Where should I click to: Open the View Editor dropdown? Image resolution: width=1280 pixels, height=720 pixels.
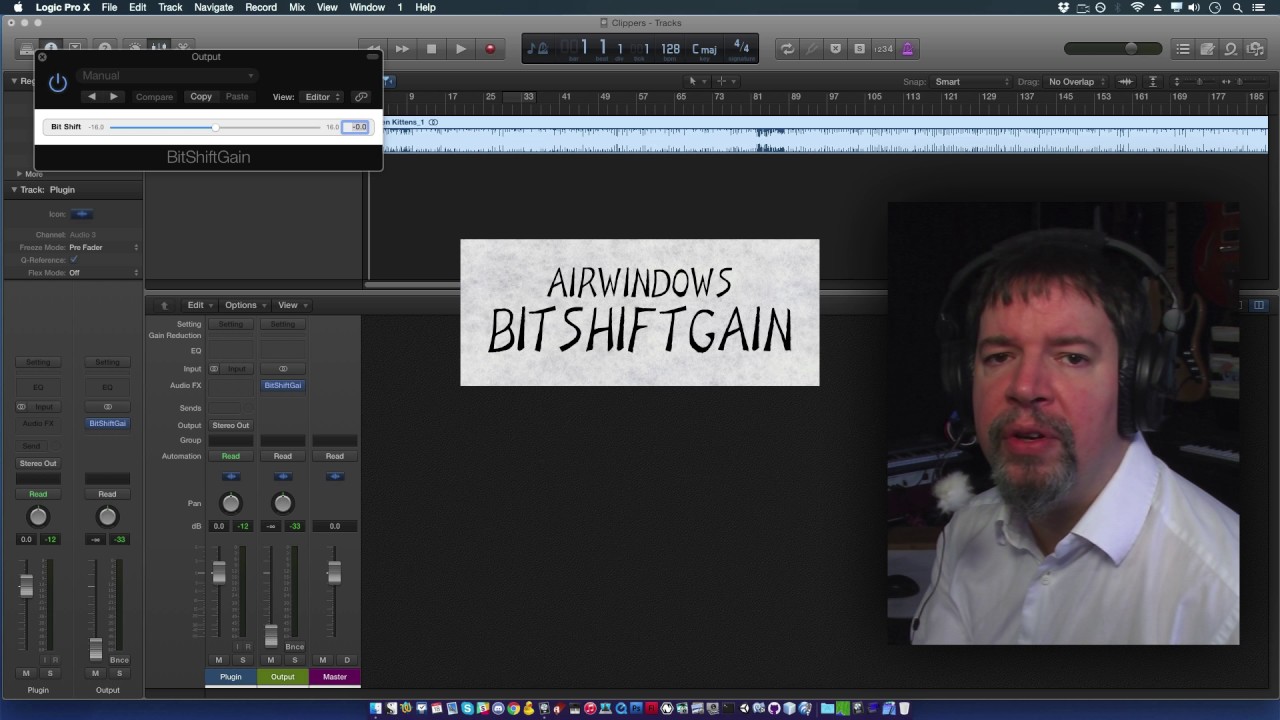(x=323, y=97)
